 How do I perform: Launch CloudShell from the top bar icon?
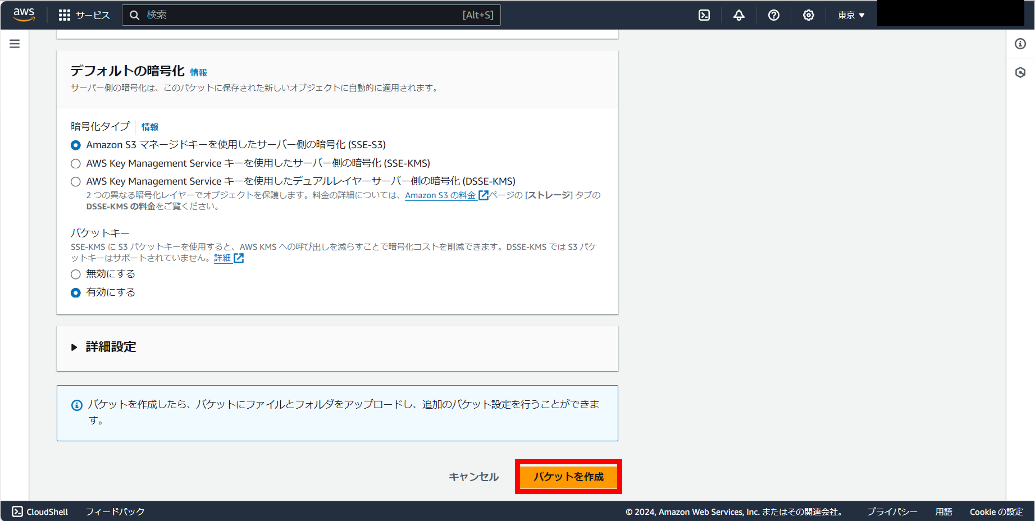(x=704, y=15)
